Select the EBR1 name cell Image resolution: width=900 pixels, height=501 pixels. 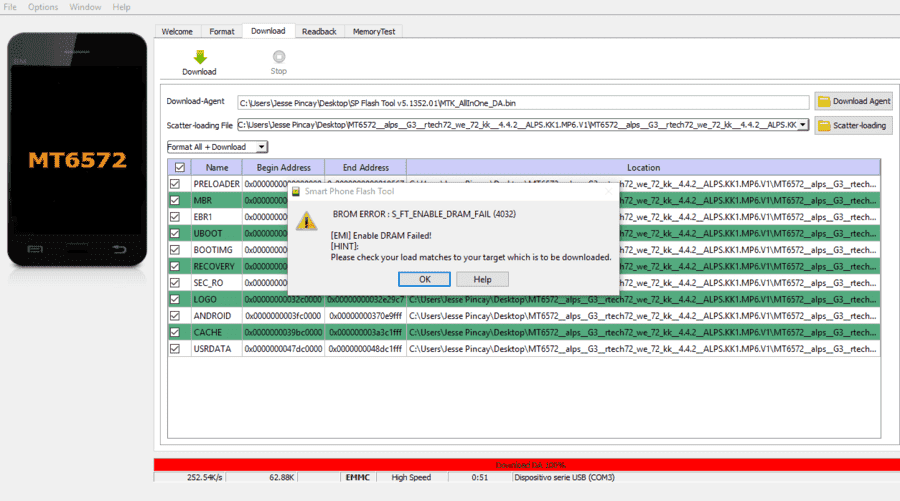(x=216, y=217)
